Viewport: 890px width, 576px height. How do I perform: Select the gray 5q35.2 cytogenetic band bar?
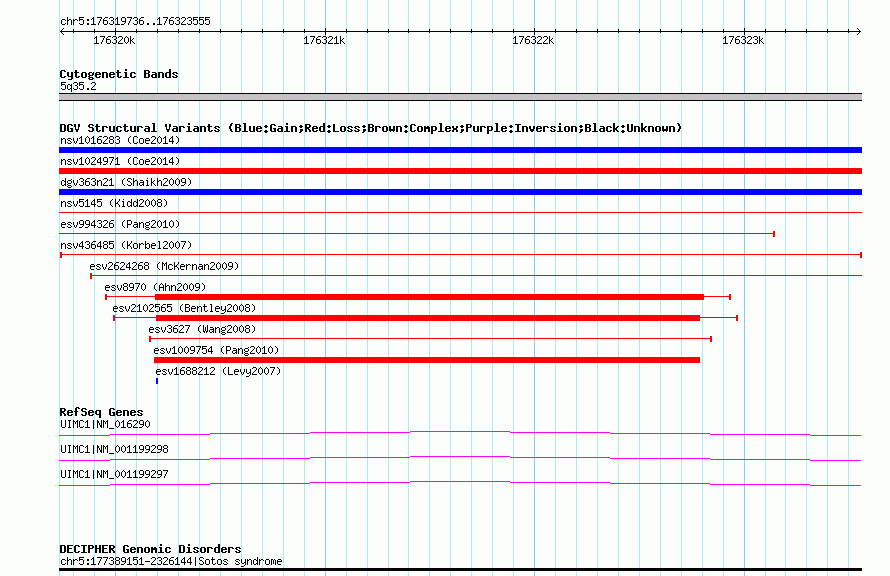pos(460,97)
